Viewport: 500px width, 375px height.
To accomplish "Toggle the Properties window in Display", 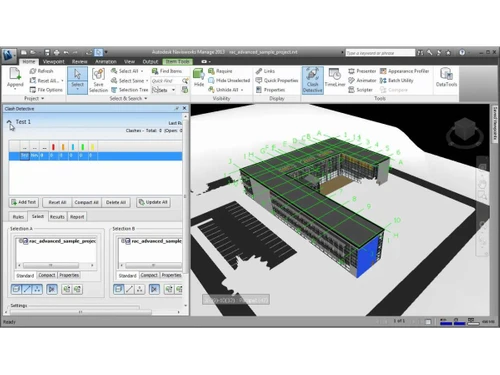I will pos(270,90).
